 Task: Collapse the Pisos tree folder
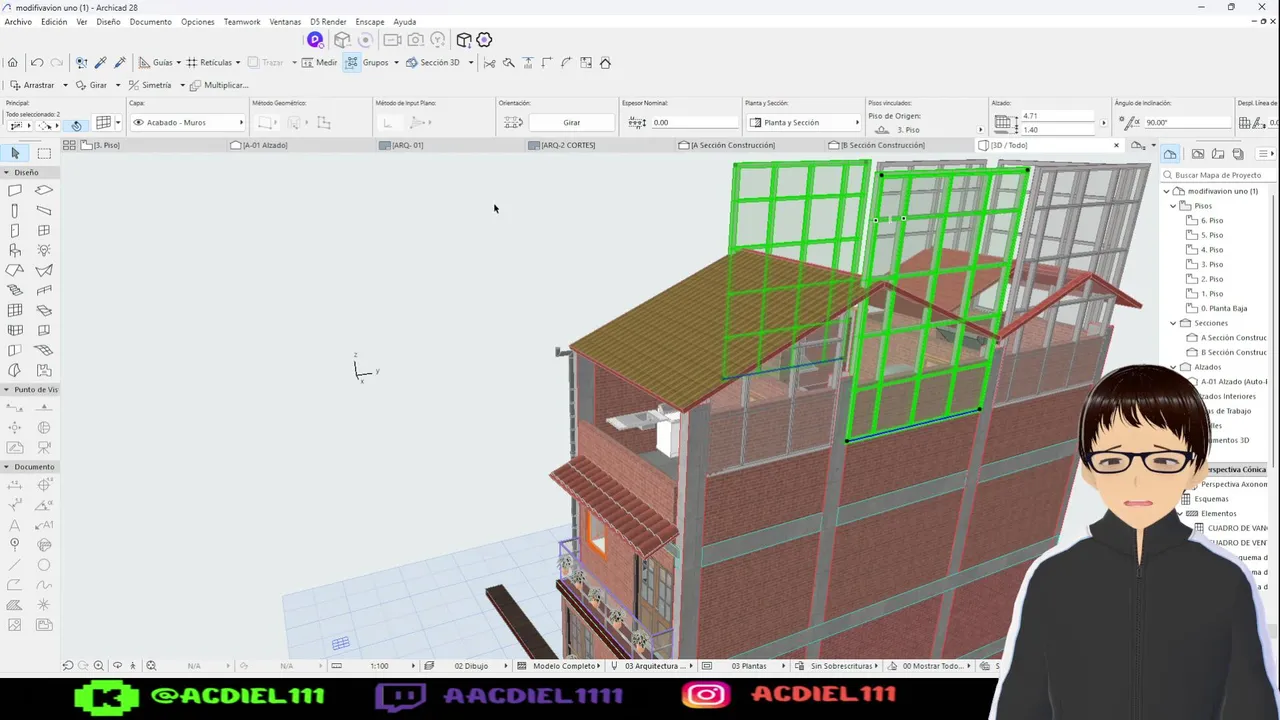tap(1174, 206)
